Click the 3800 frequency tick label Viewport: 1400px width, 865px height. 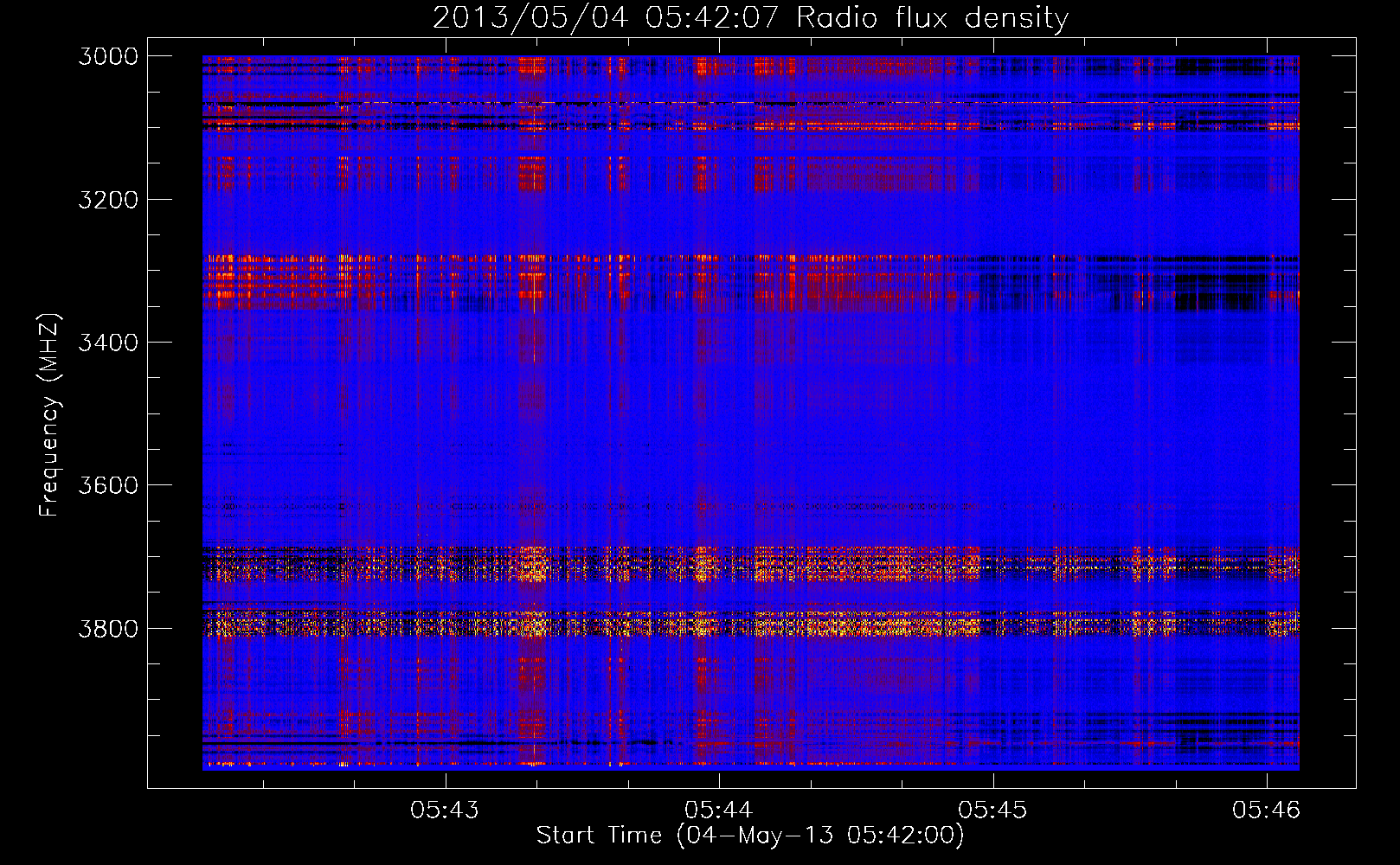(x=108, y=628)
